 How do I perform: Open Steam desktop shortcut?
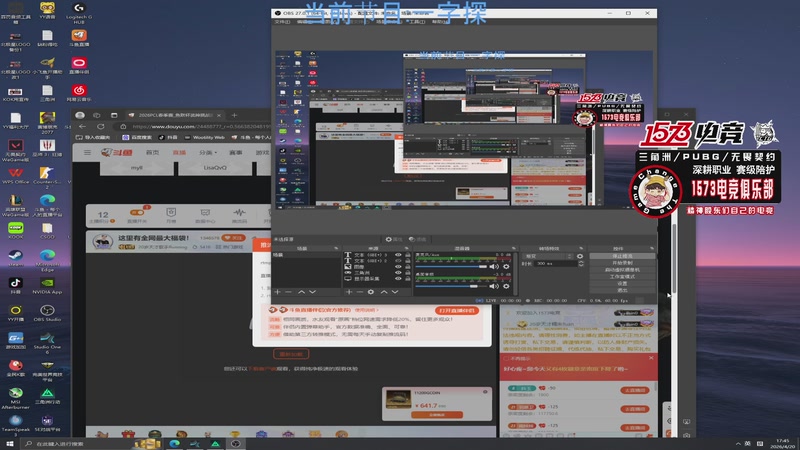15,258
